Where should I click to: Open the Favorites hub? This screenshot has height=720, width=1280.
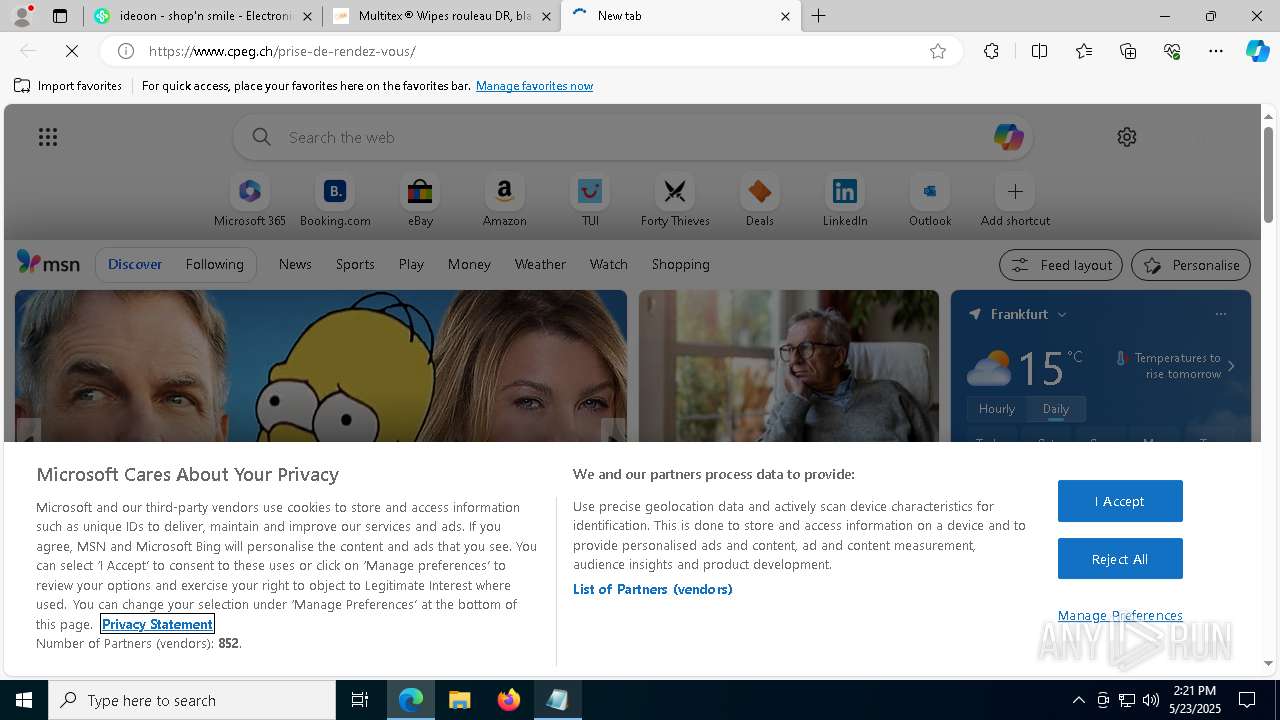[x=1084, y=51]
